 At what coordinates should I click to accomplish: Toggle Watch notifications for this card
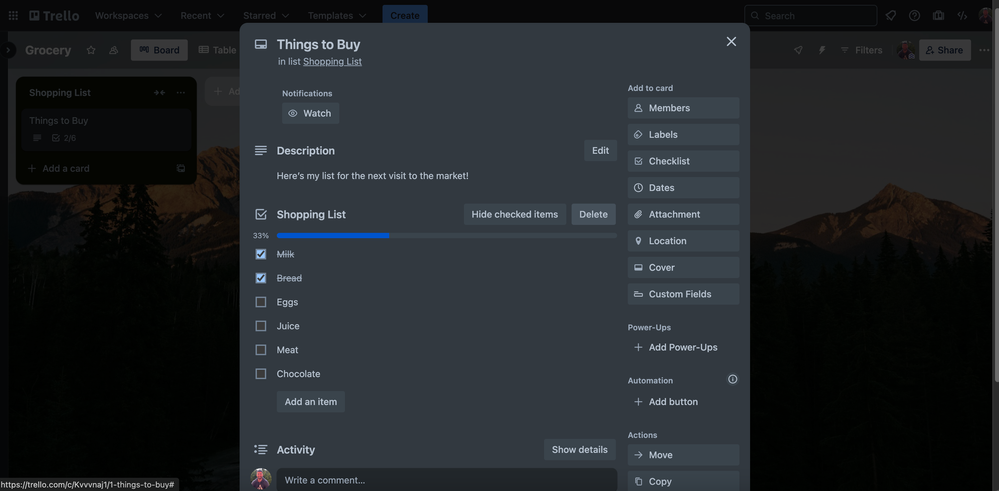point(310,113)
